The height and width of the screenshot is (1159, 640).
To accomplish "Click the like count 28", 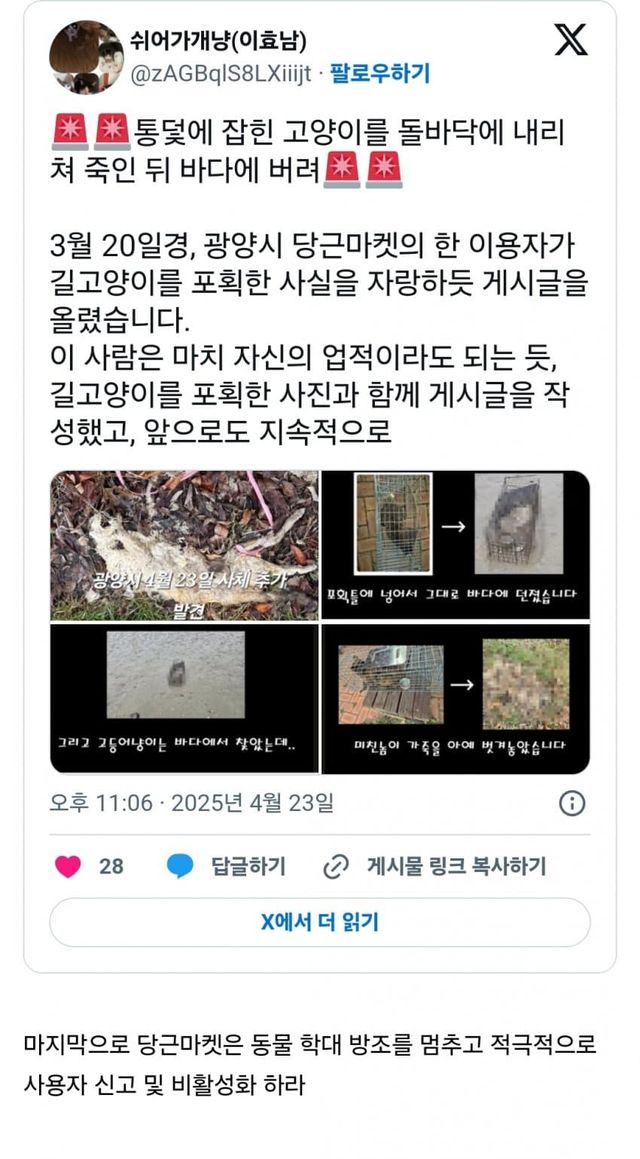I will point(111,866).
